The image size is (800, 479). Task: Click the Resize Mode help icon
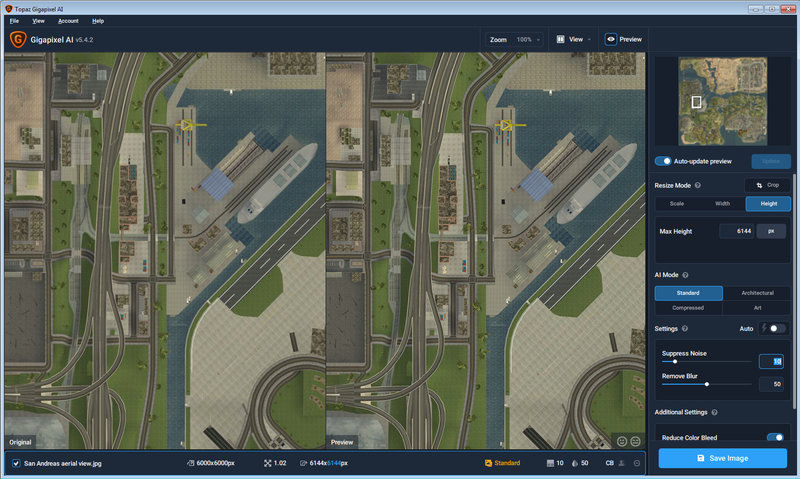tap(697, 185)
